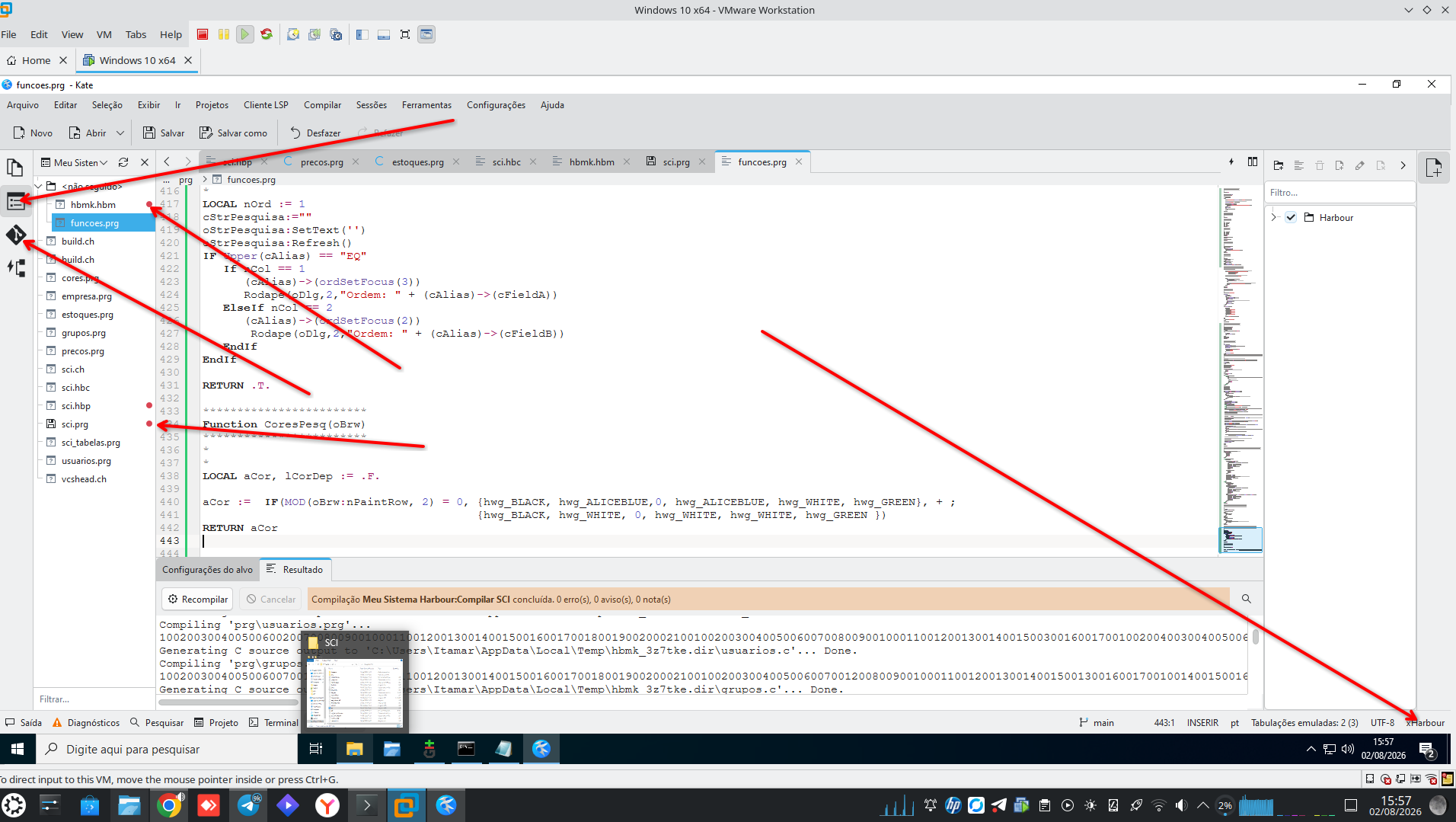Open the Meu Sistema project combo box
Screen dimensions: 1456x822
tap(74, 162)
